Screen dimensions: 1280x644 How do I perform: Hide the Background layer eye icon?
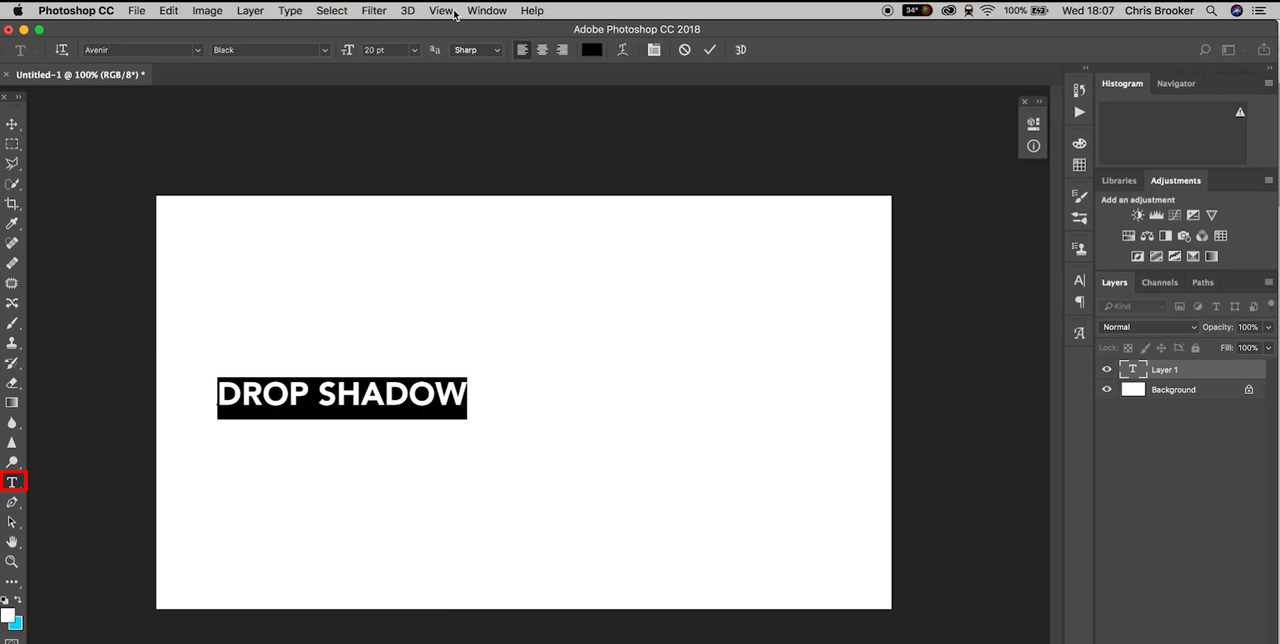click(x=1106, y=390)
